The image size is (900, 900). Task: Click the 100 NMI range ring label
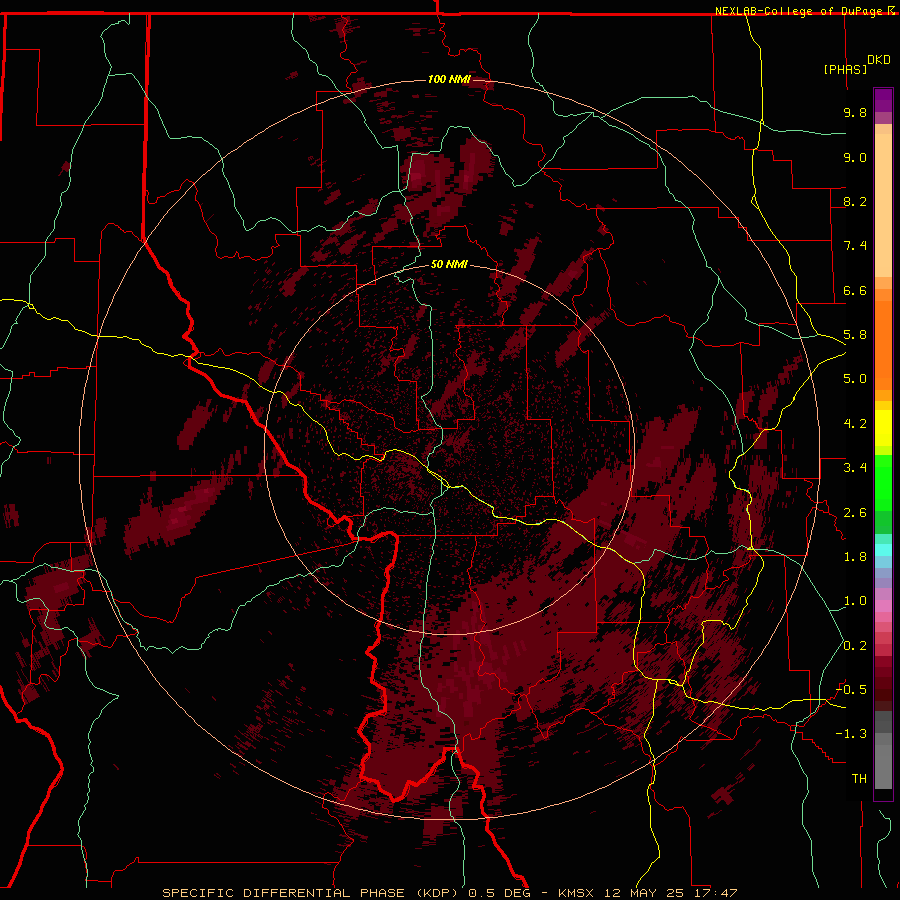coord(449,79)
